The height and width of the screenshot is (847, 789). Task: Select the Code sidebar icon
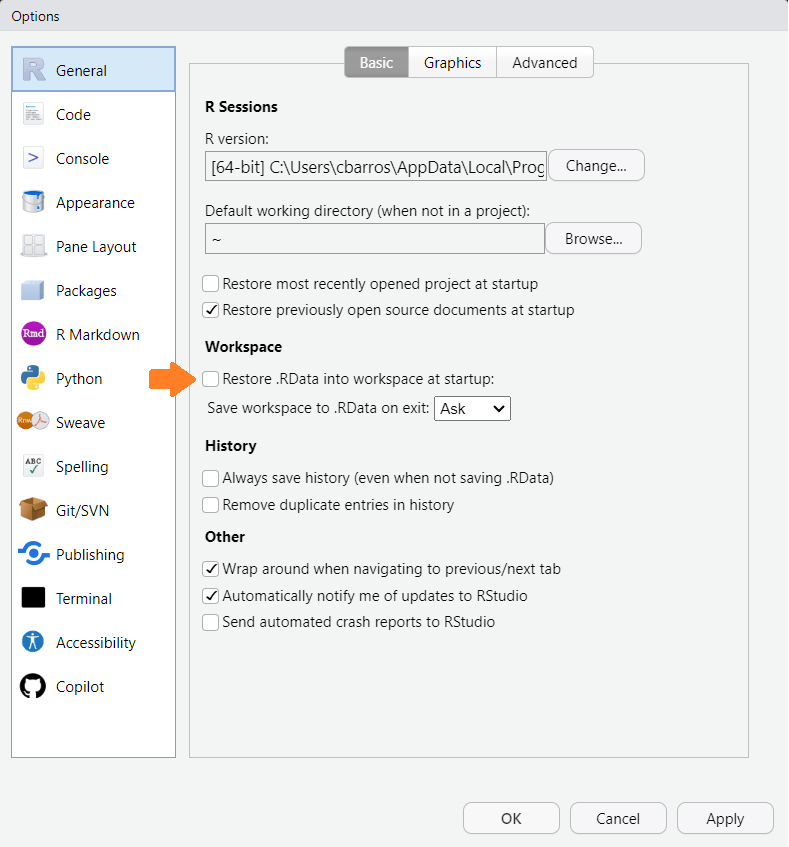(33, 114)
